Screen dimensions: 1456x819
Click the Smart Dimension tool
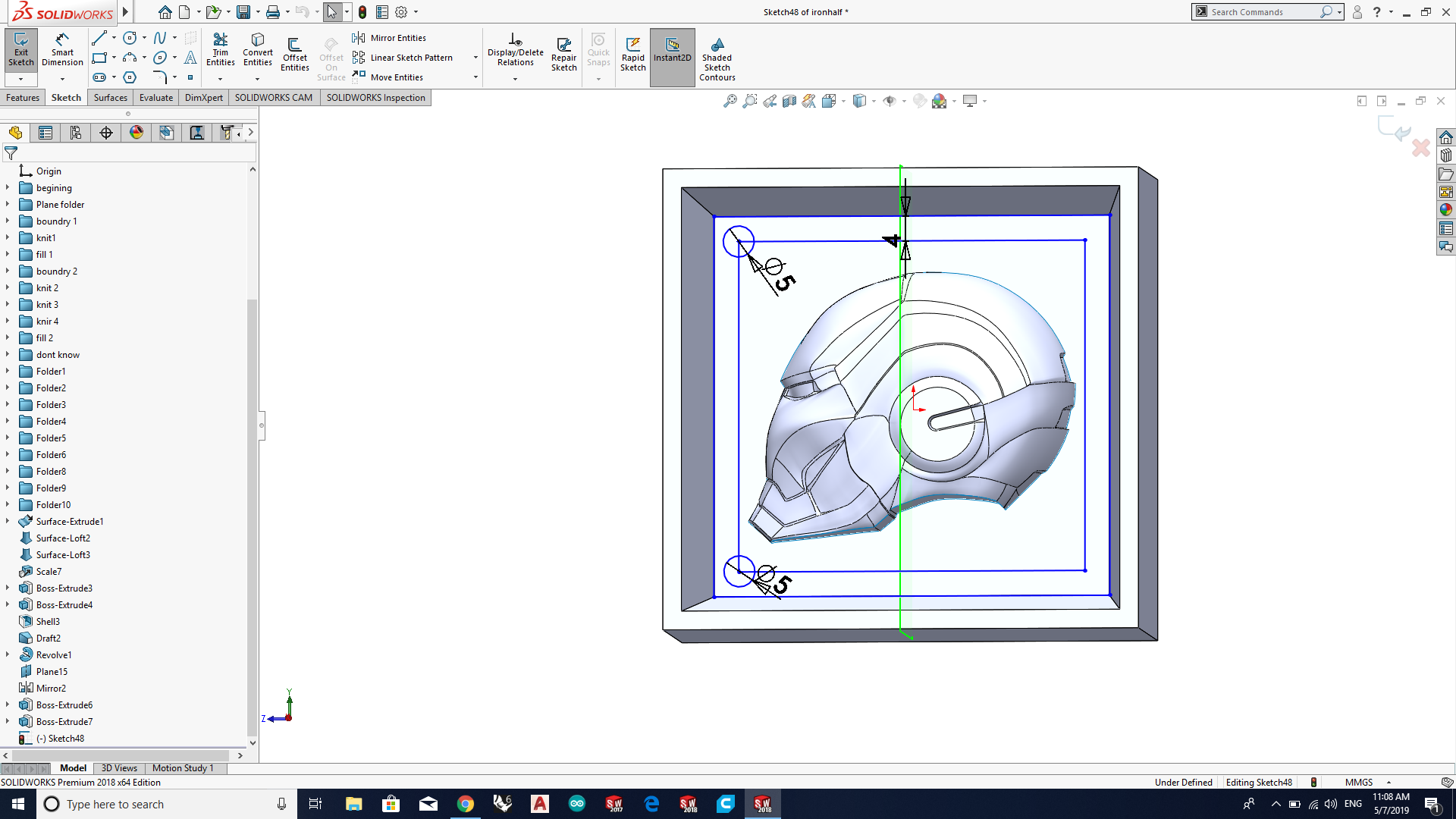coord(62,50)
